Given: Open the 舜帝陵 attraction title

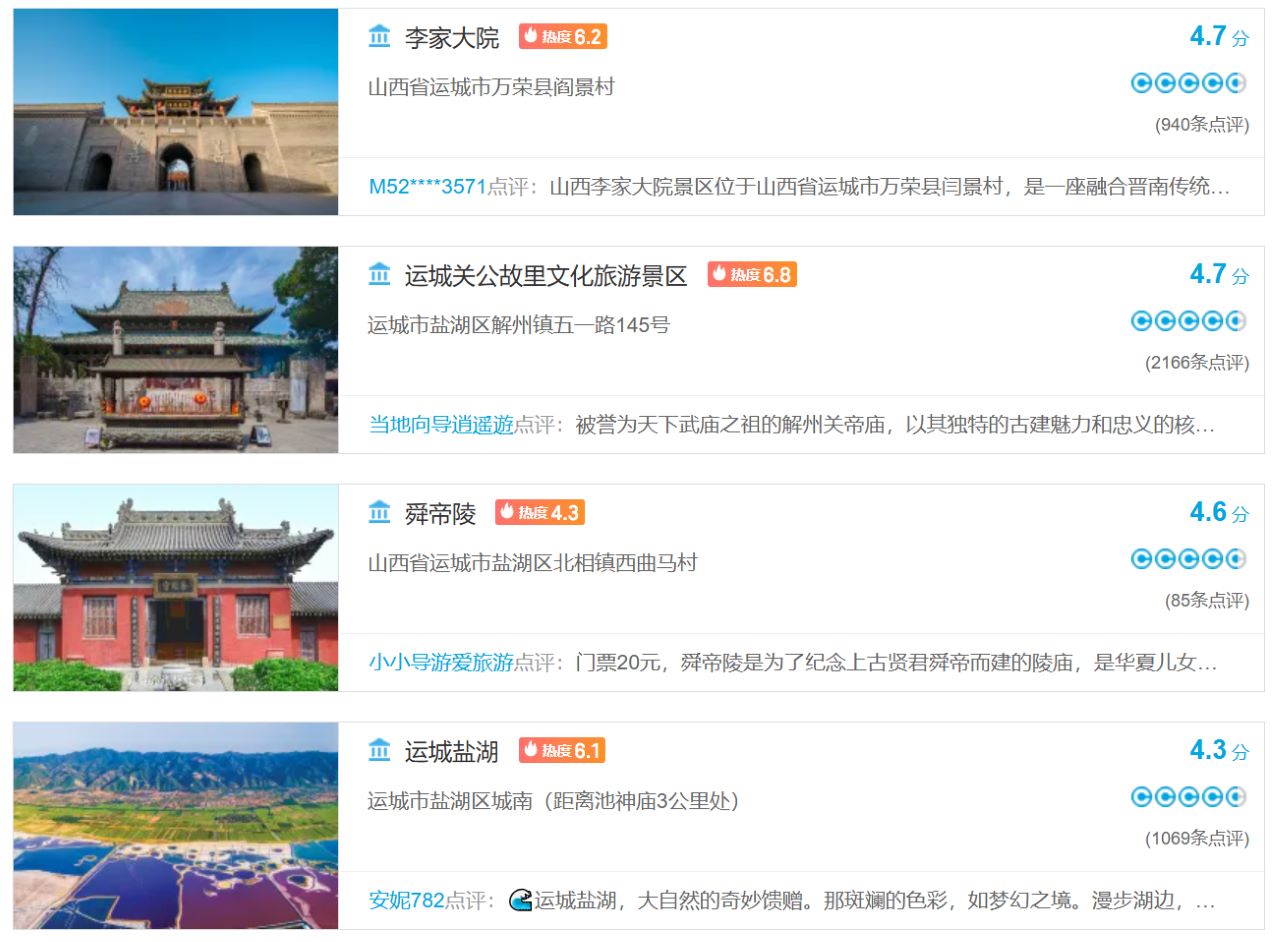Looking at the screenshot, I should (x=440, y=514).
